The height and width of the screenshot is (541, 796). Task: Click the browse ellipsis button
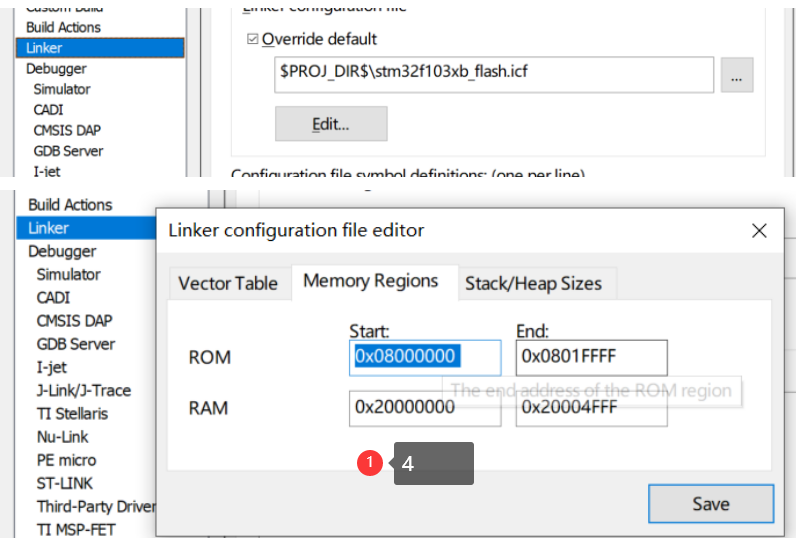736,76
